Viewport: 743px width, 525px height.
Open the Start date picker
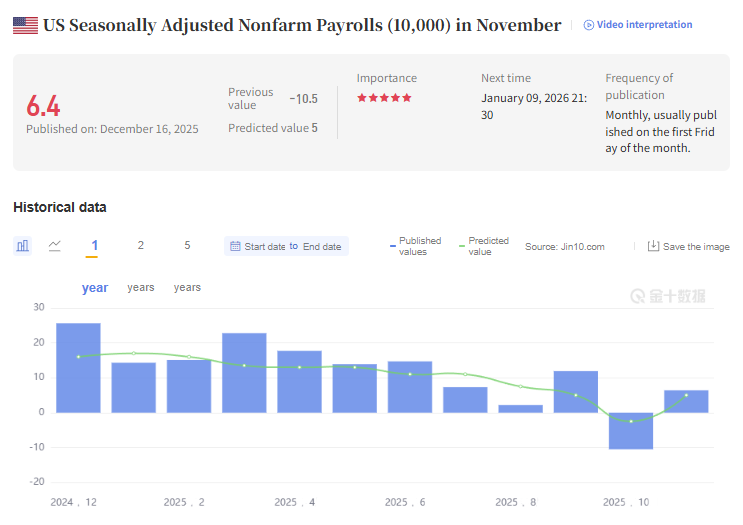pos(265,247)
